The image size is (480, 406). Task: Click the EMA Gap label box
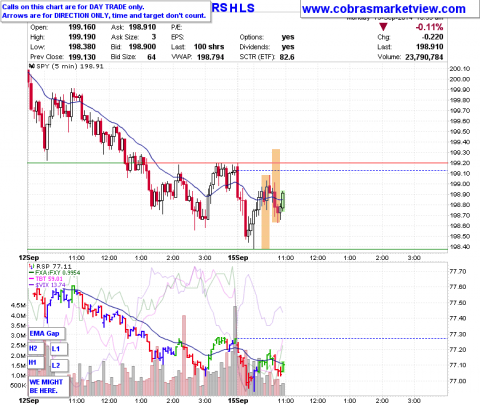point(46,333)
